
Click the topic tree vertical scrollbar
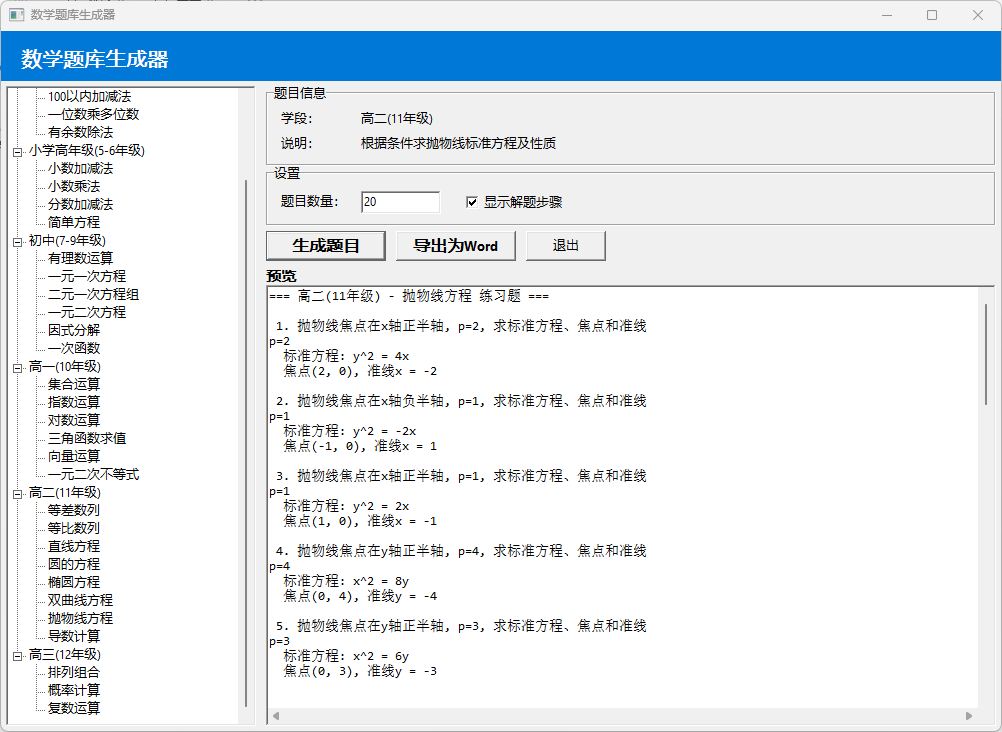point(246,443)
